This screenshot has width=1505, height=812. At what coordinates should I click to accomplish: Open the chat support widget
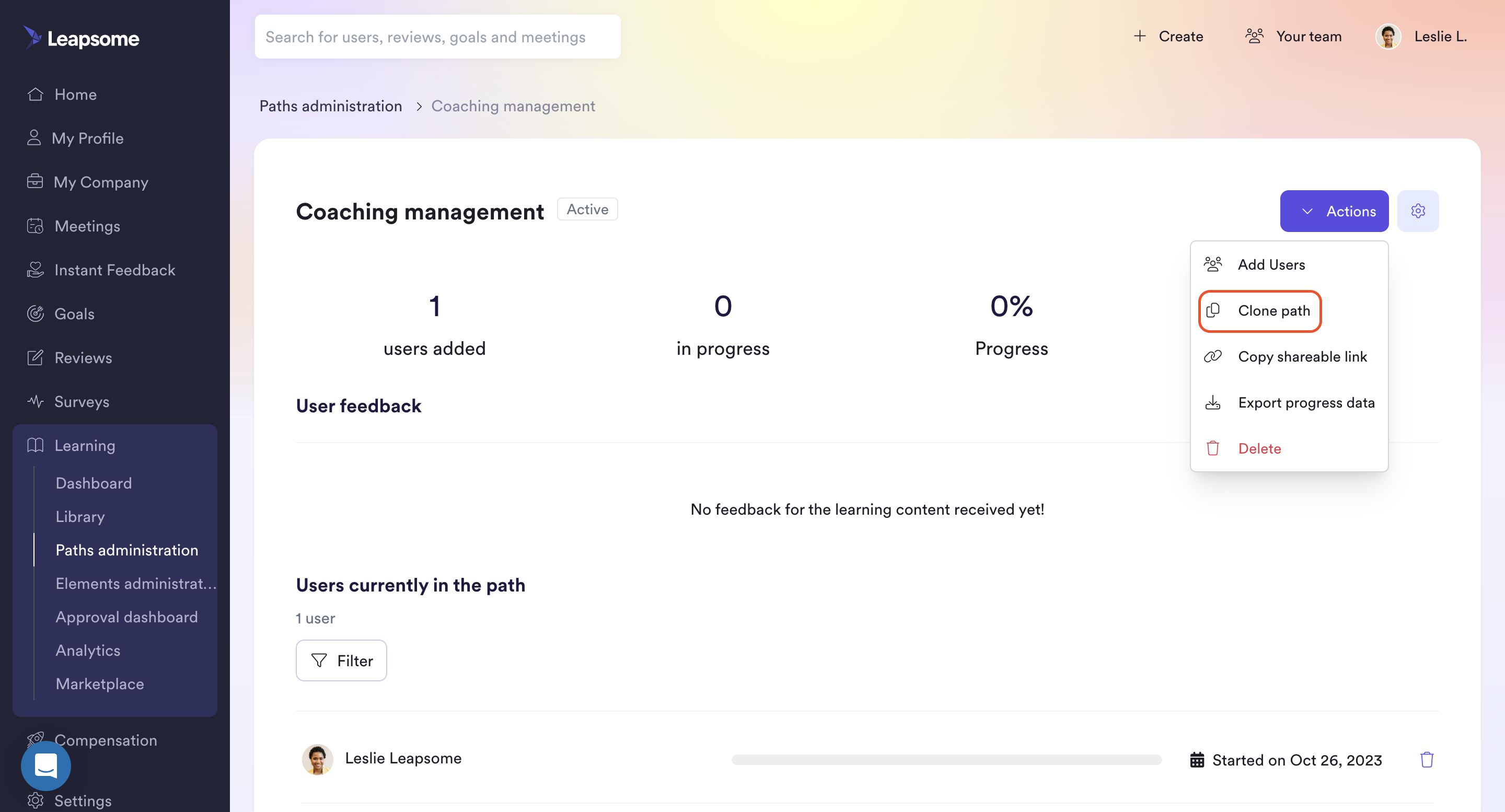click(x=45, y=765)
